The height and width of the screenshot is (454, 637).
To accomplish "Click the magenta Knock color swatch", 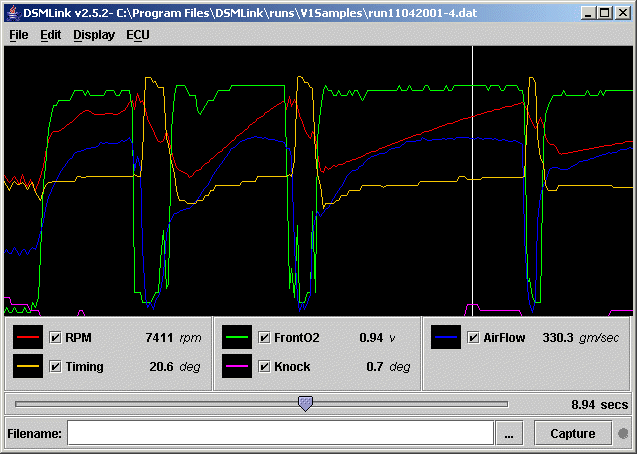I will [x=237, y=367].
